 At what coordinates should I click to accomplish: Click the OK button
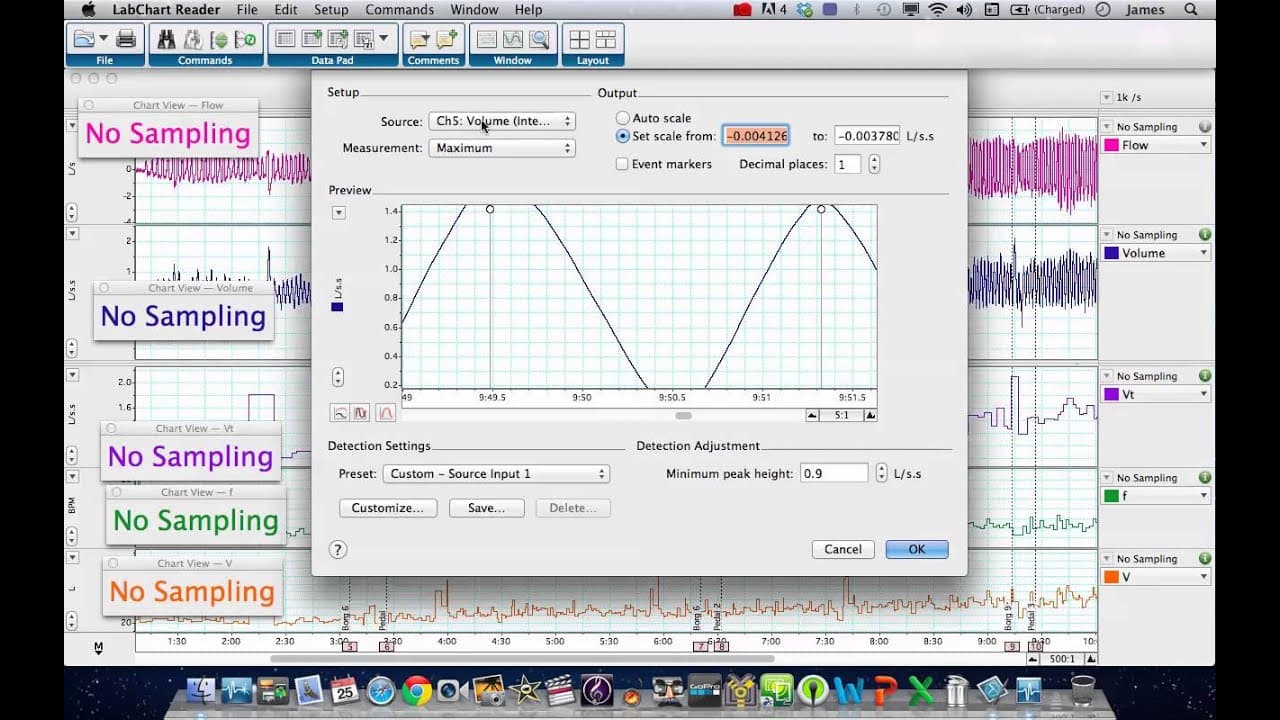[x=917, y=549]
